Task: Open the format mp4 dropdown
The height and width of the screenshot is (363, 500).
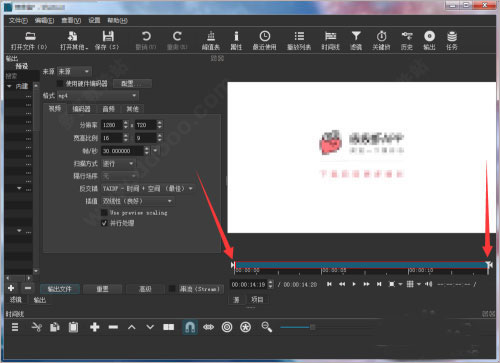Action: (98, 96)
